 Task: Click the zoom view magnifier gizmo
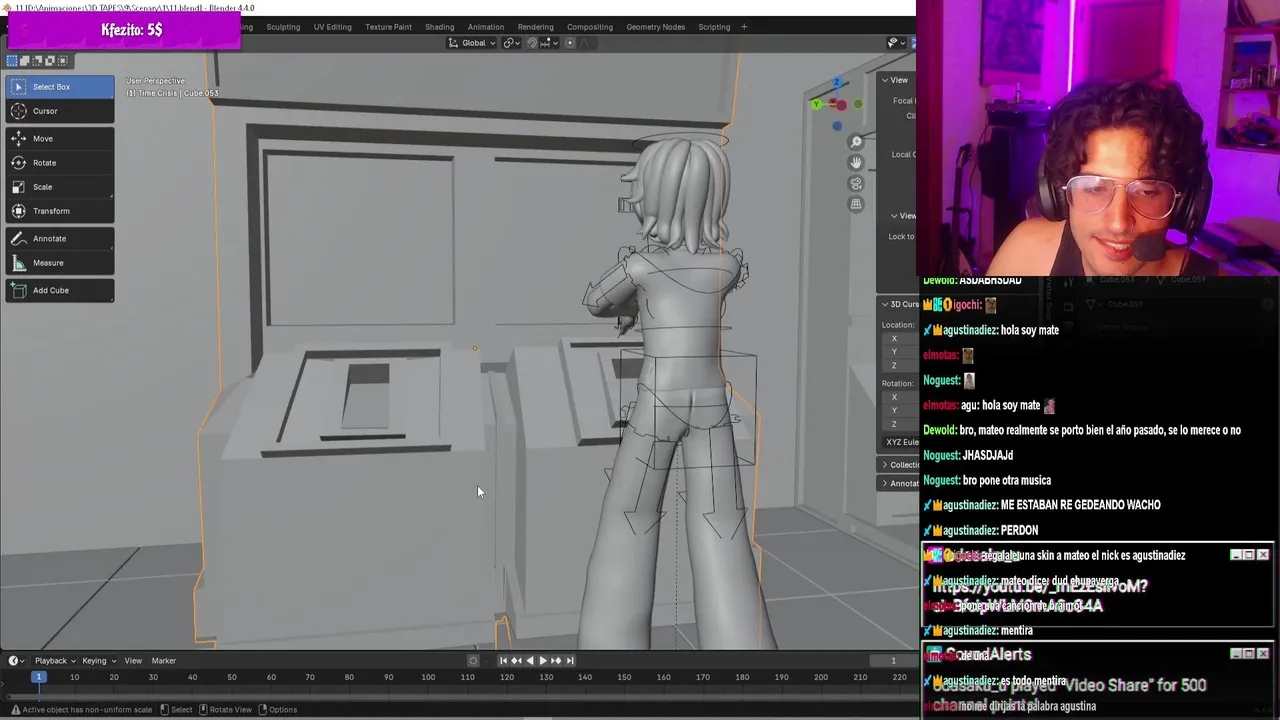855,142
